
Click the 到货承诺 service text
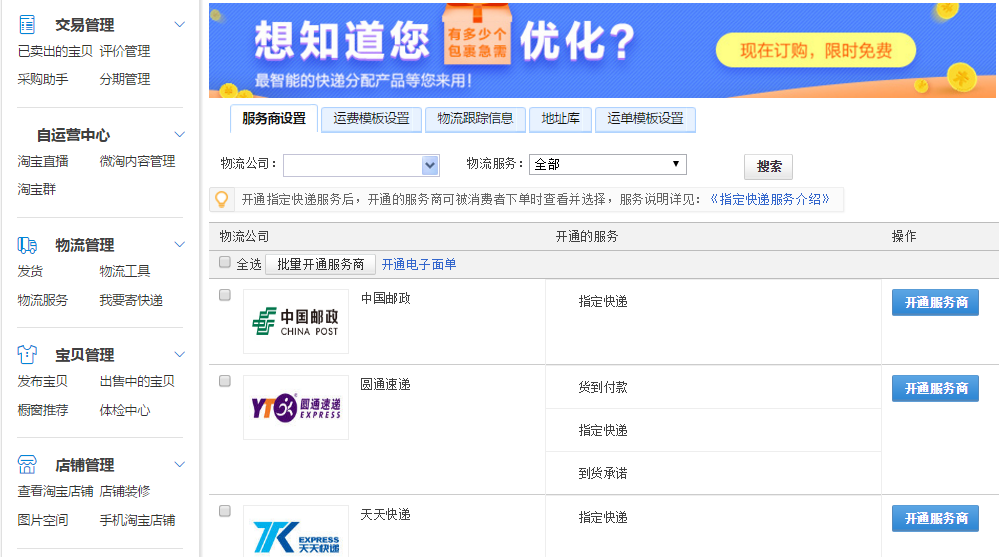[x=603, y=474]
